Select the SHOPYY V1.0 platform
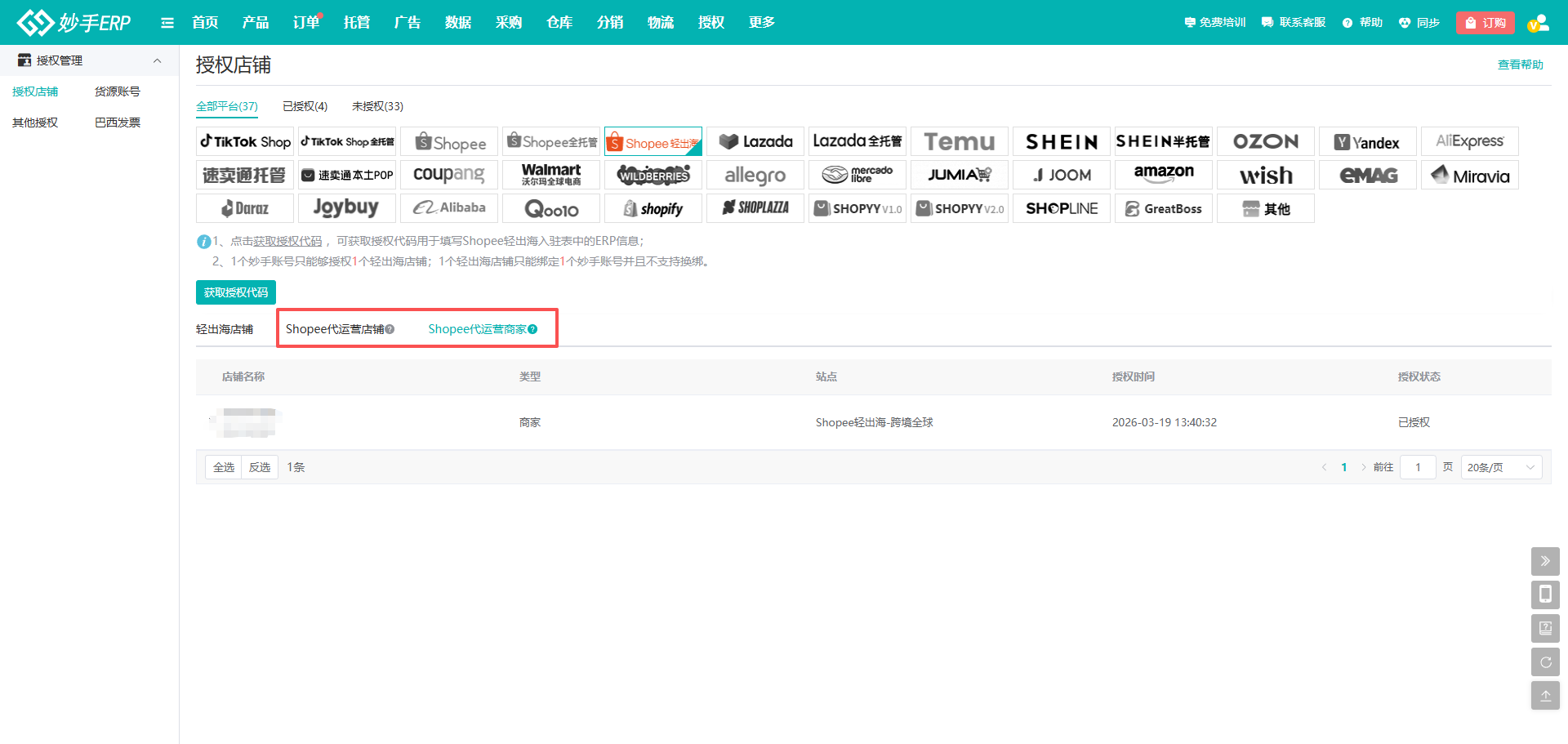 click(x=857, y=208)
